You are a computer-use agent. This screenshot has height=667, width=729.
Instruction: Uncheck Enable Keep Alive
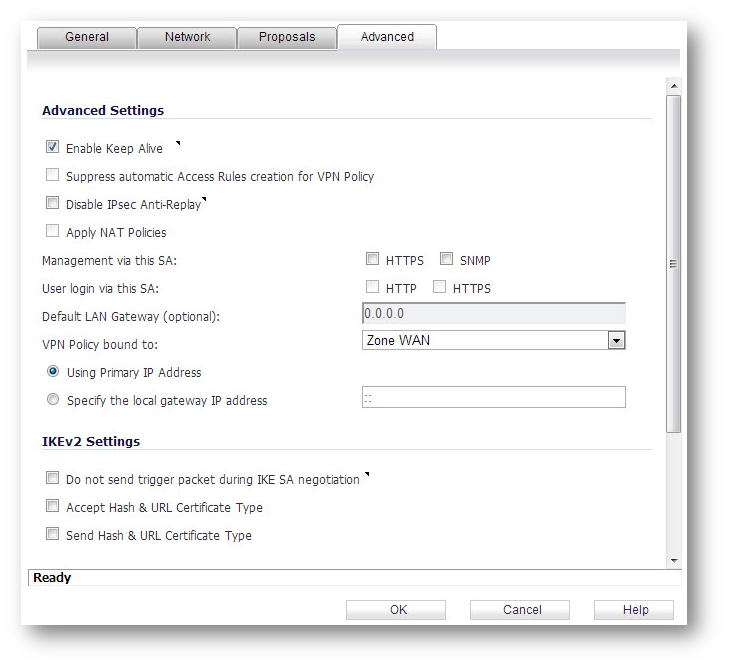53,147
